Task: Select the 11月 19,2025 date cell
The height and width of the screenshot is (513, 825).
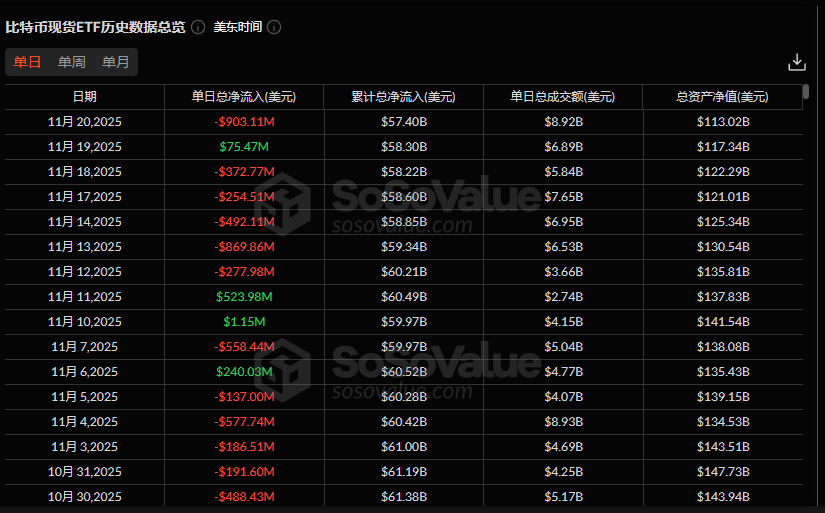Action: (x=85, y=147)
